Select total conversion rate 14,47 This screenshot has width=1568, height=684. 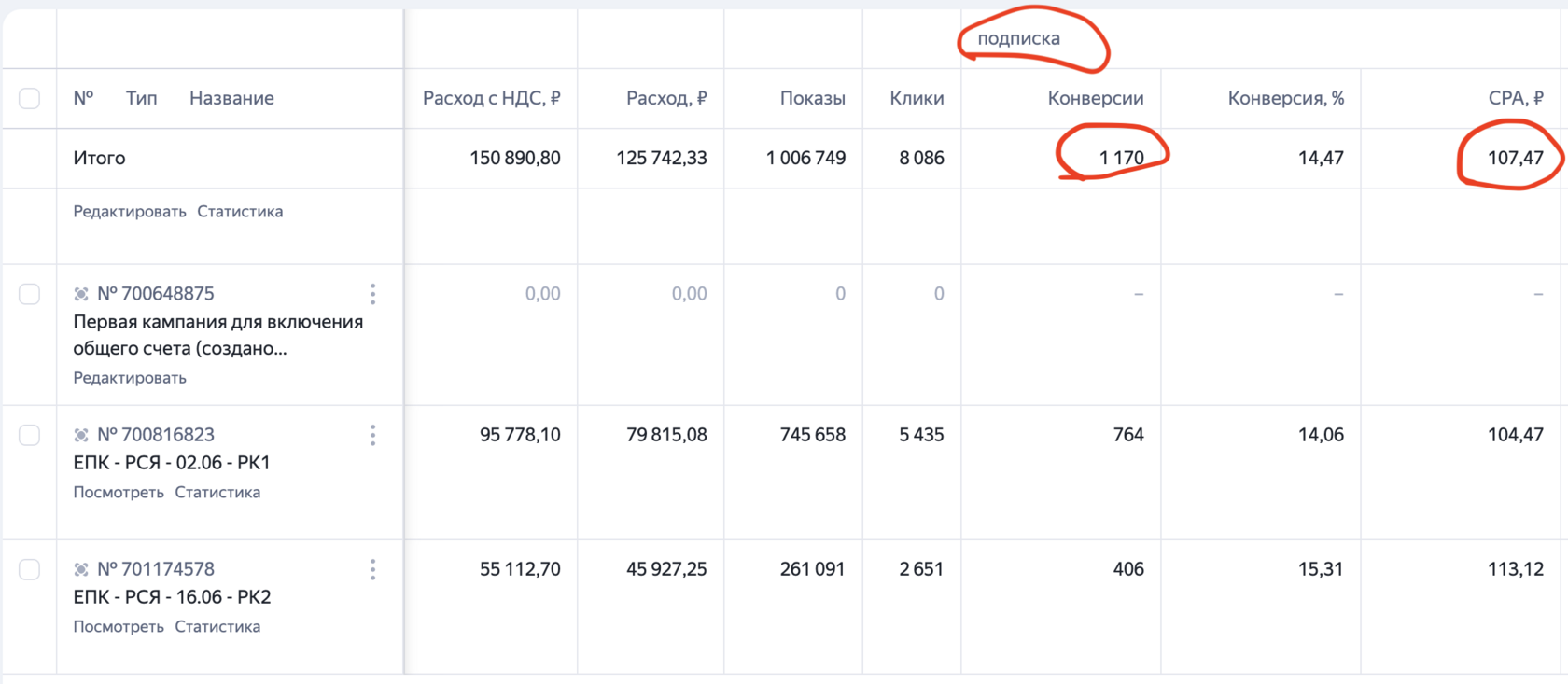point(1321,158)
